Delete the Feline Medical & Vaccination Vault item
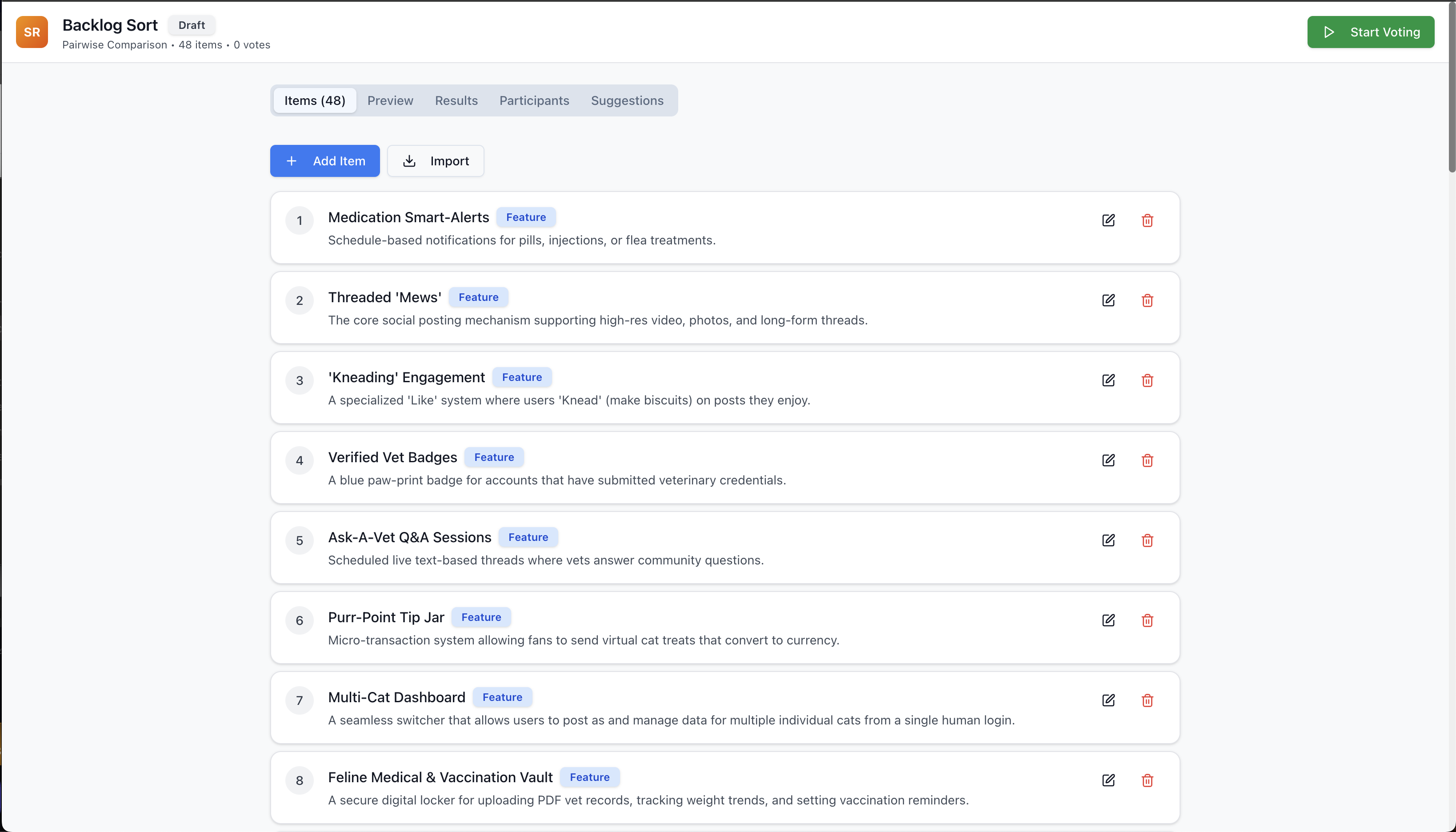The height and width of the screenshot is (832, 1456). 1147,780
